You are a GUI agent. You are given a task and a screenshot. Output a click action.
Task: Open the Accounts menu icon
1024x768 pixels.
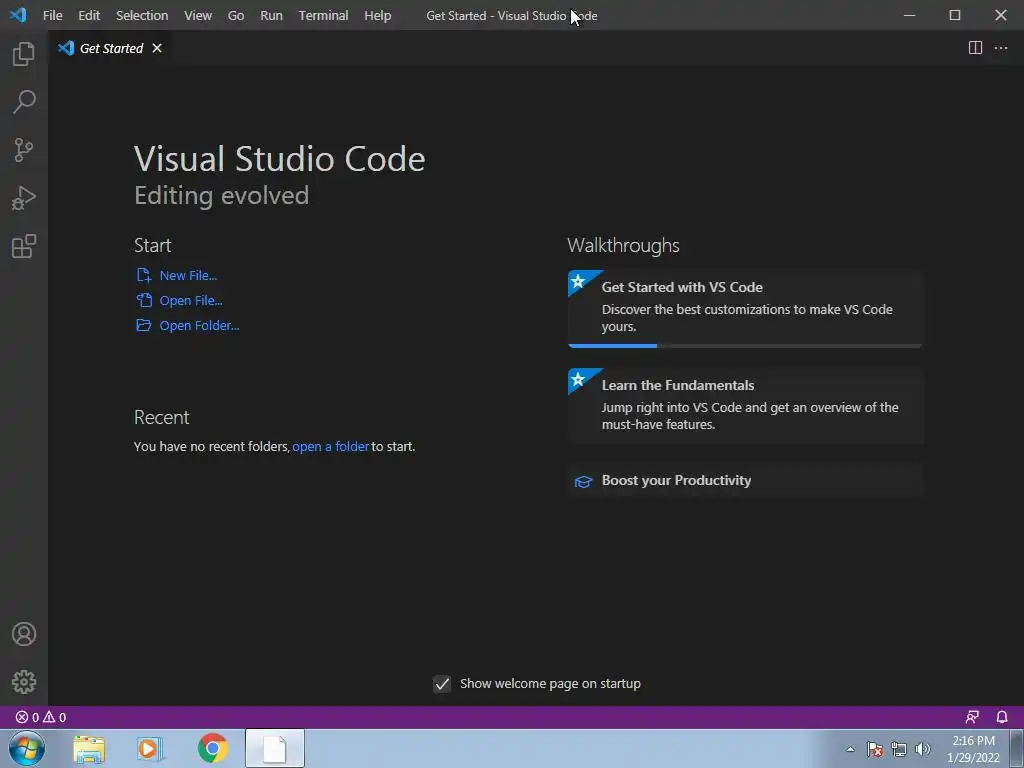coord(24,634)
